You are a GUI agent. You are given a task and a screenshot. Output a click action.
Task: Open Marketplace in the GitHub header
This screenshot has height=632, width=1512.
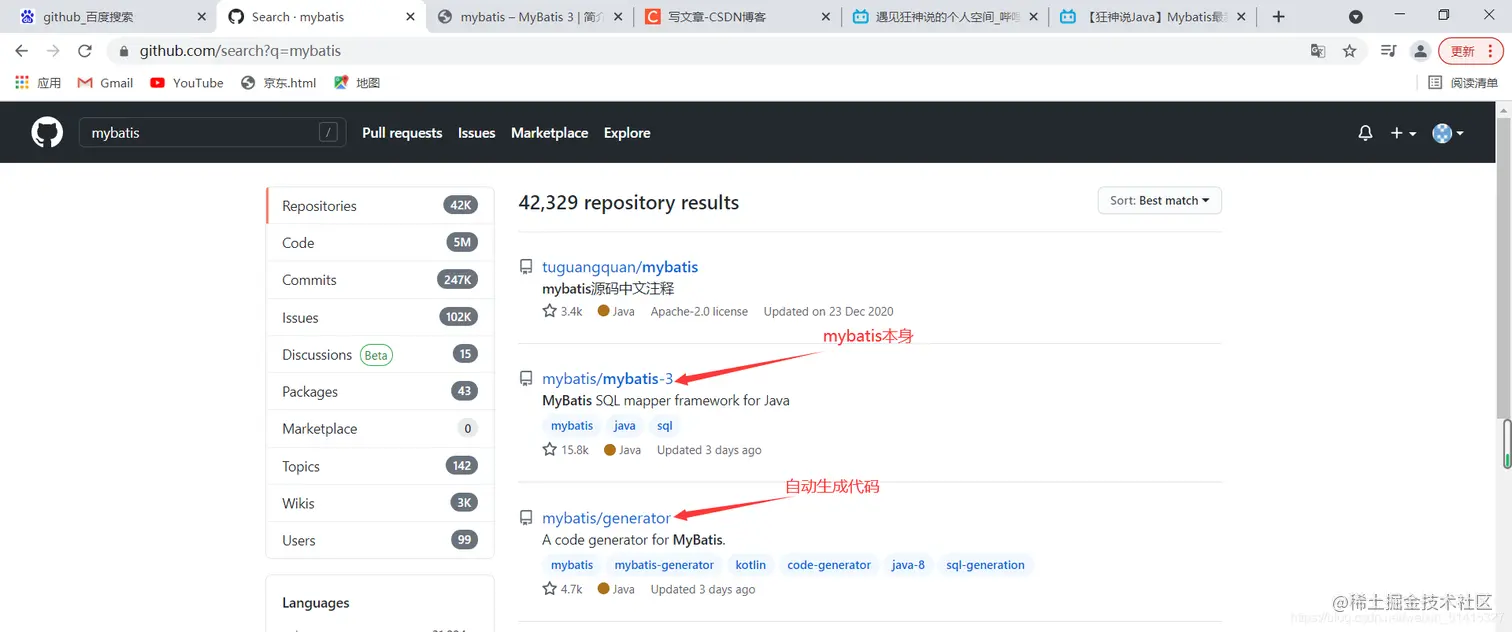549,133
